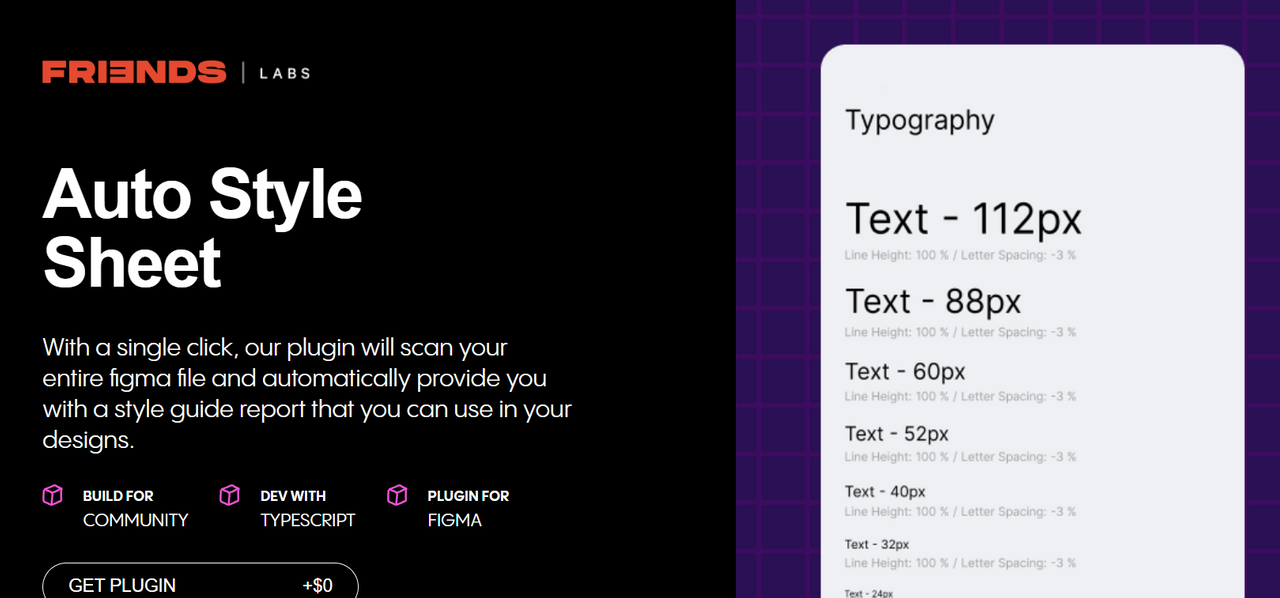The height and width of the screenshot is (598, 1280).
Task: Click the BUILD FOR label
Action: pyautogui.click(x=118, y=496)
